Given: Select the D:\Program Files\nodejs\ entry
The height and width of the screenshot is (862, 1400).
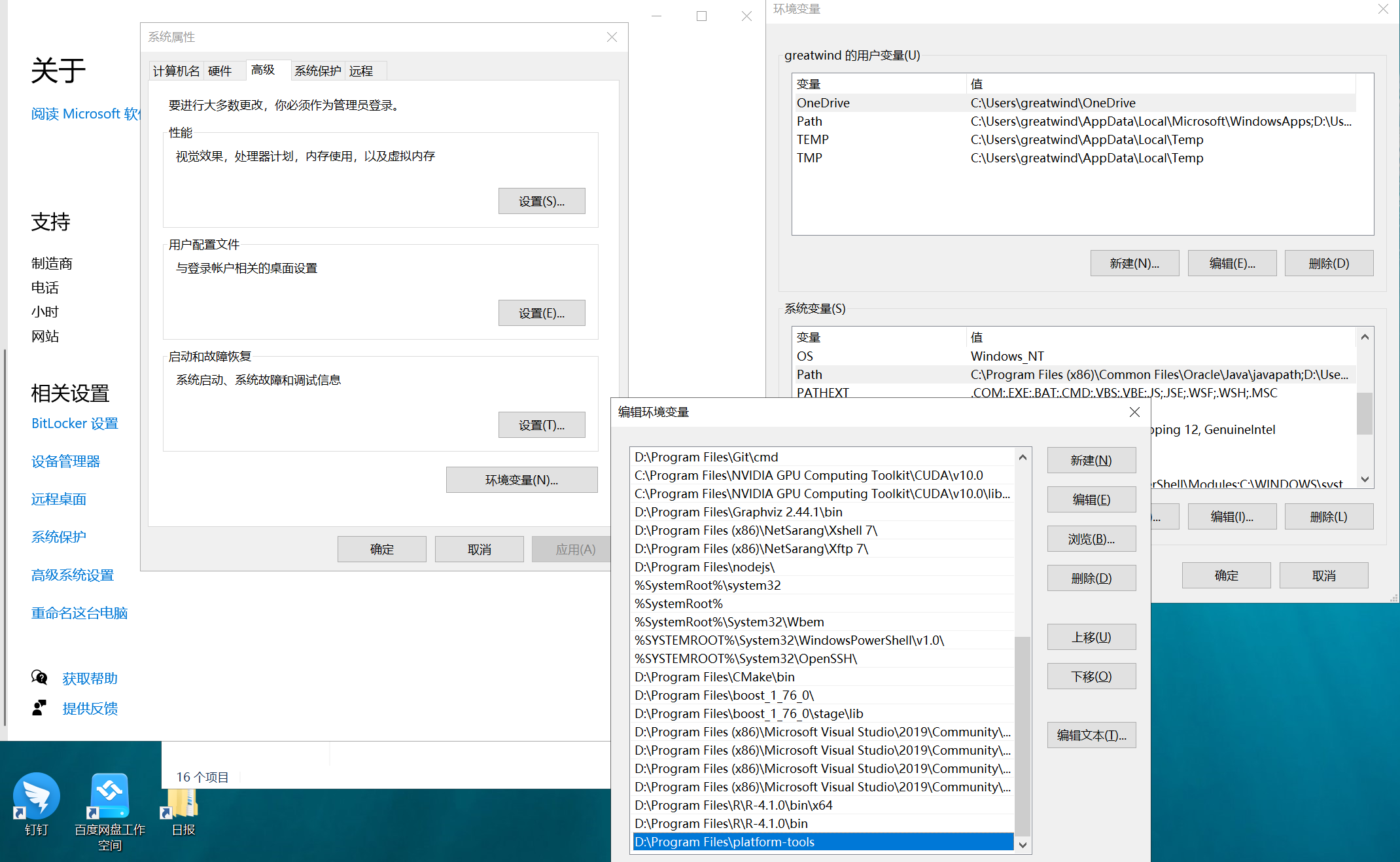Looking at the screenshot, I should click(823, 567).
